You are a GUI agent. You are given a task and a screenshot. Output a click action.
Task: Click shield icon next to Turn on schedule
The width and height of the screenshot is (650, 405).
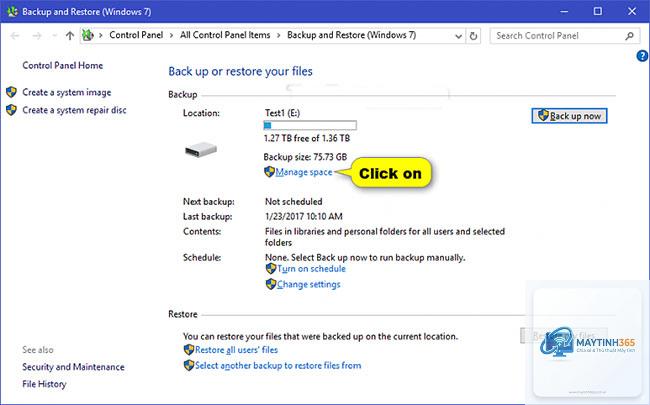click(x=271, y=269)
